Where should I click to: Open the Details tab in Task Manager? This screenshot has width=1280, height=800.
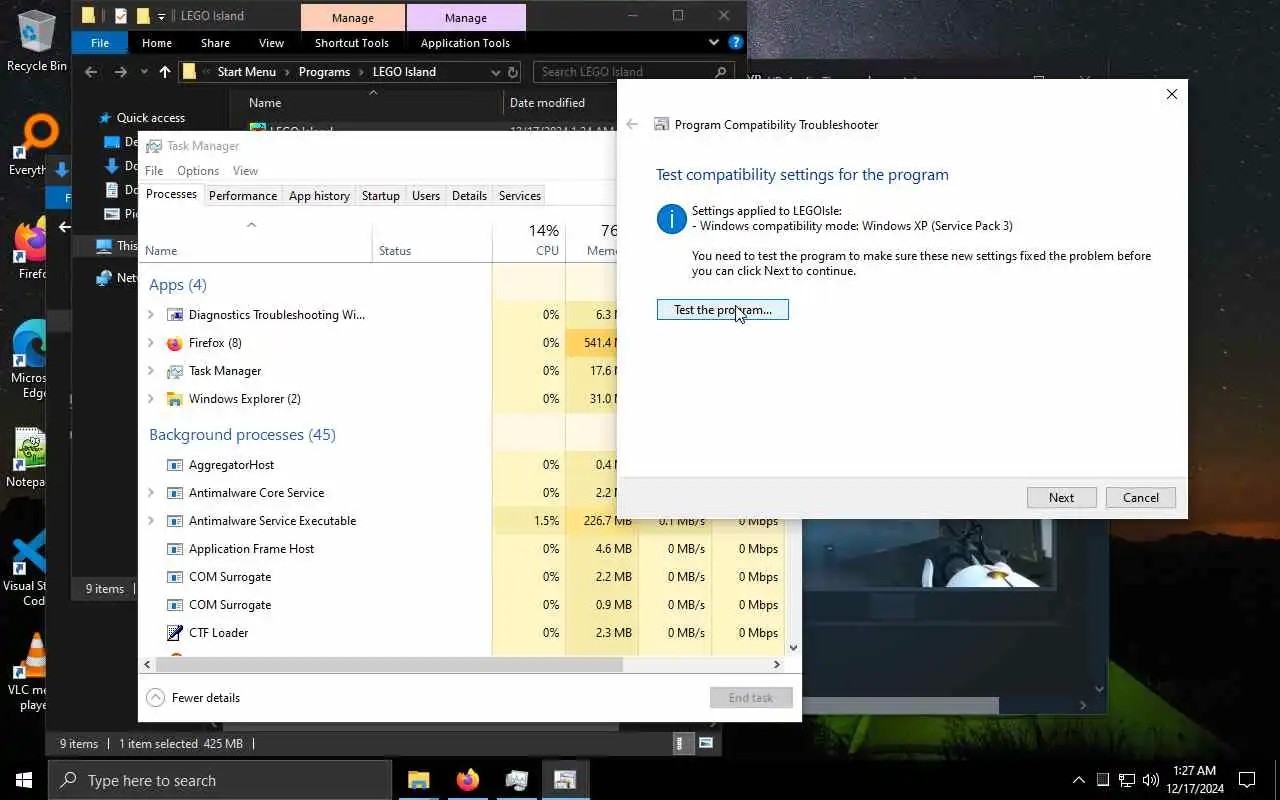(x=469, y=196)
